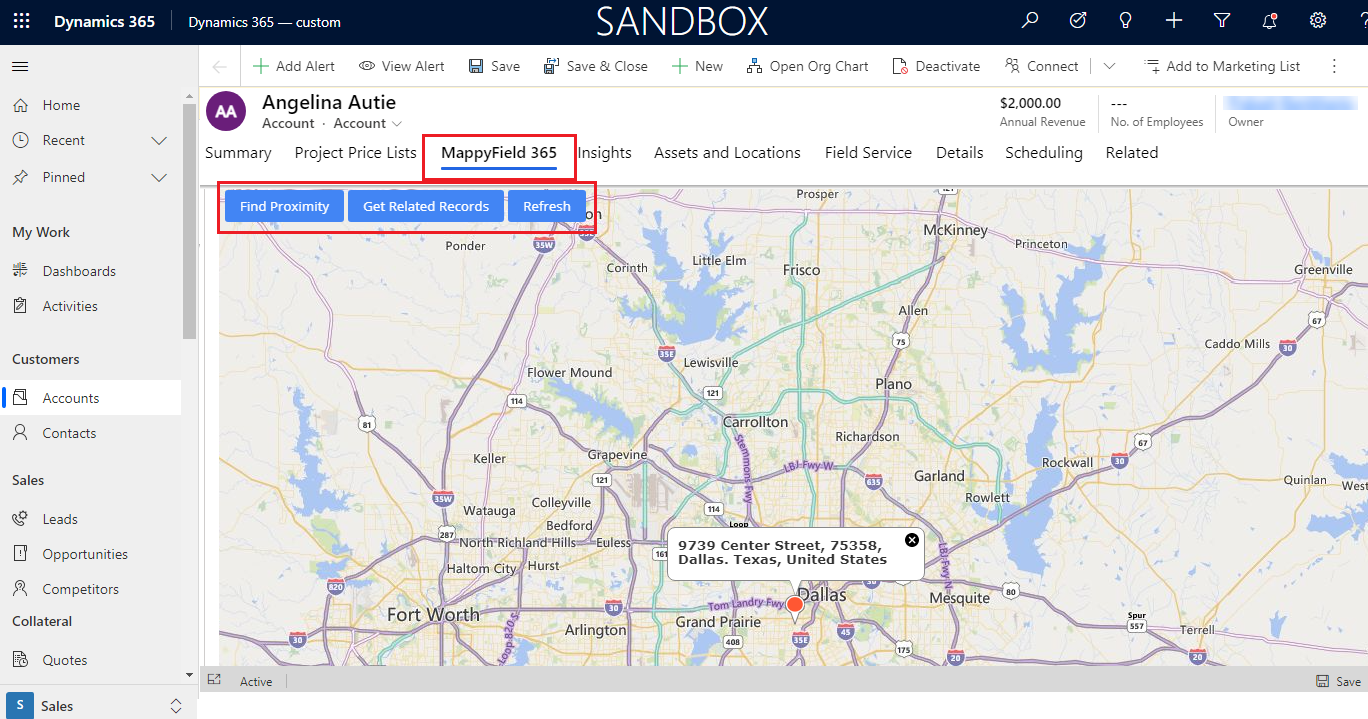Open the app launcher waffle icon
The width and height of the screenshot is (1368, 719).
tap(22, 21)
